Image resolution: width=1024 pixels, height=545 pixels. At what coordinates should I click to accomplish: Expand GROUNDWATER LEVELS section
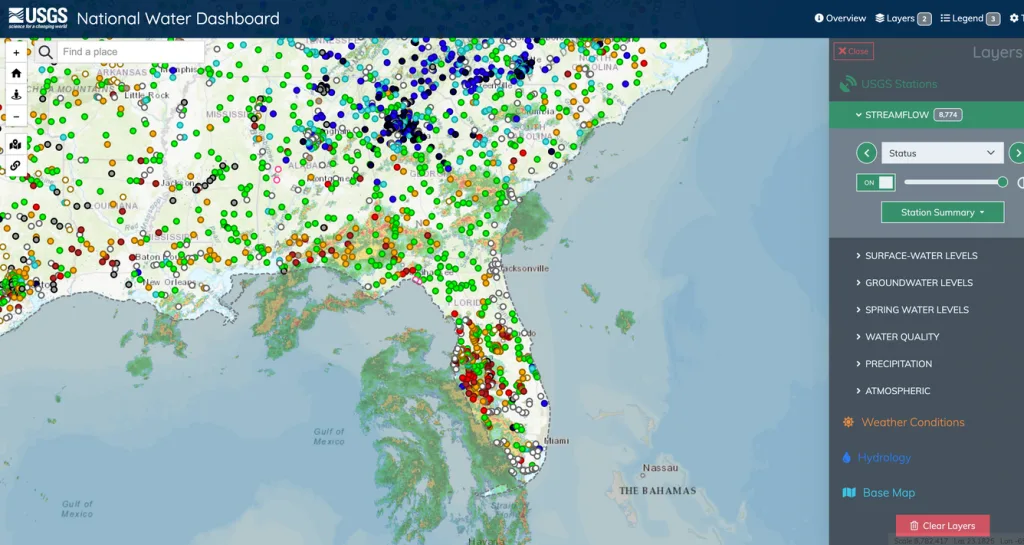[x=918, y=283]
